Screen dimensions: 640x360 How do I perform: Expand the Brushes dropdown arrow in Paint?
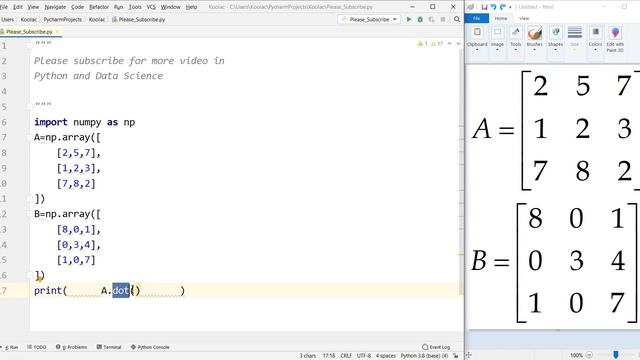(x=534, y=50)
